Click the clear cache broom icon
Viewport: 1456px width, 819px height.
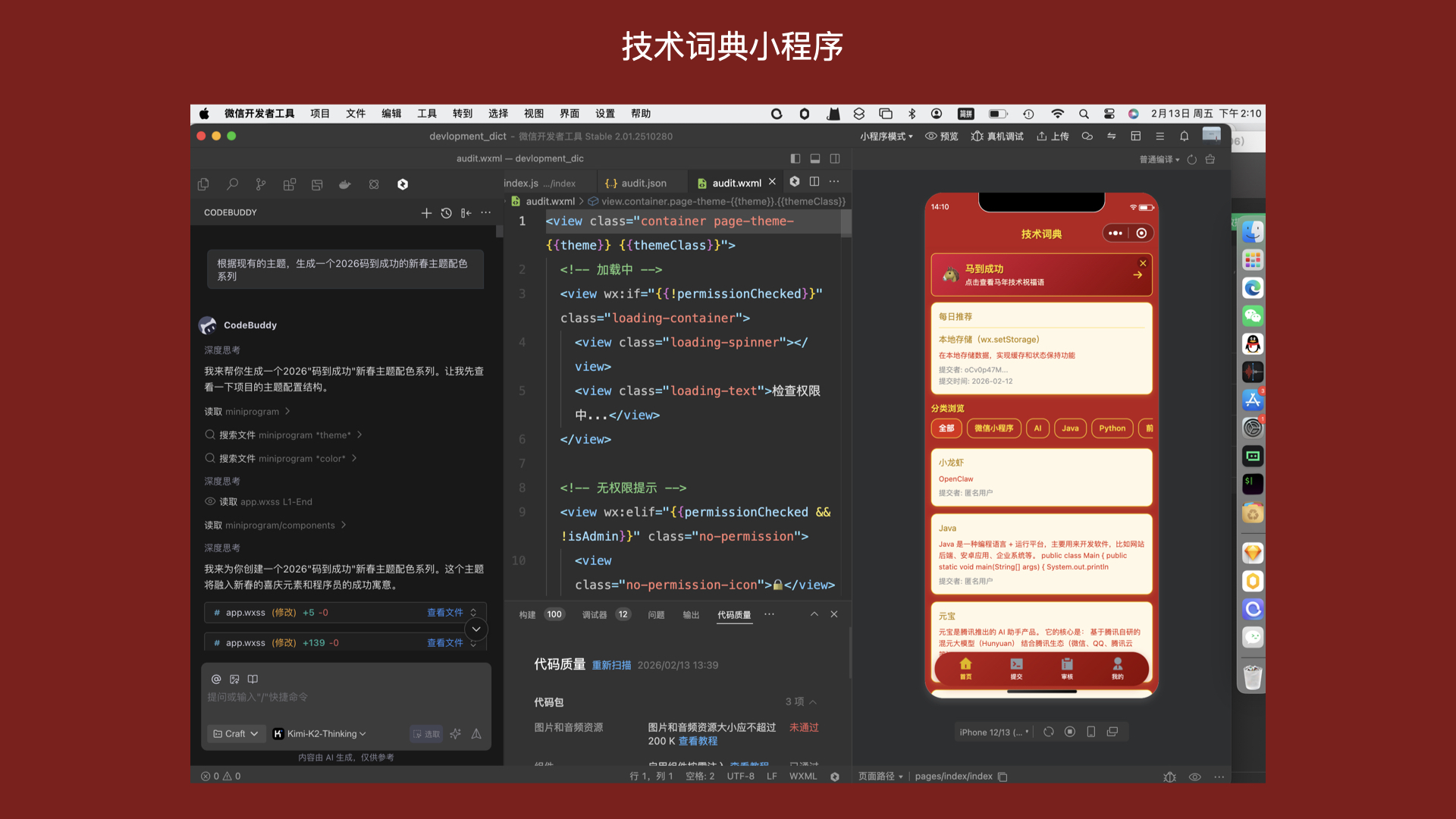(1210, 159)
